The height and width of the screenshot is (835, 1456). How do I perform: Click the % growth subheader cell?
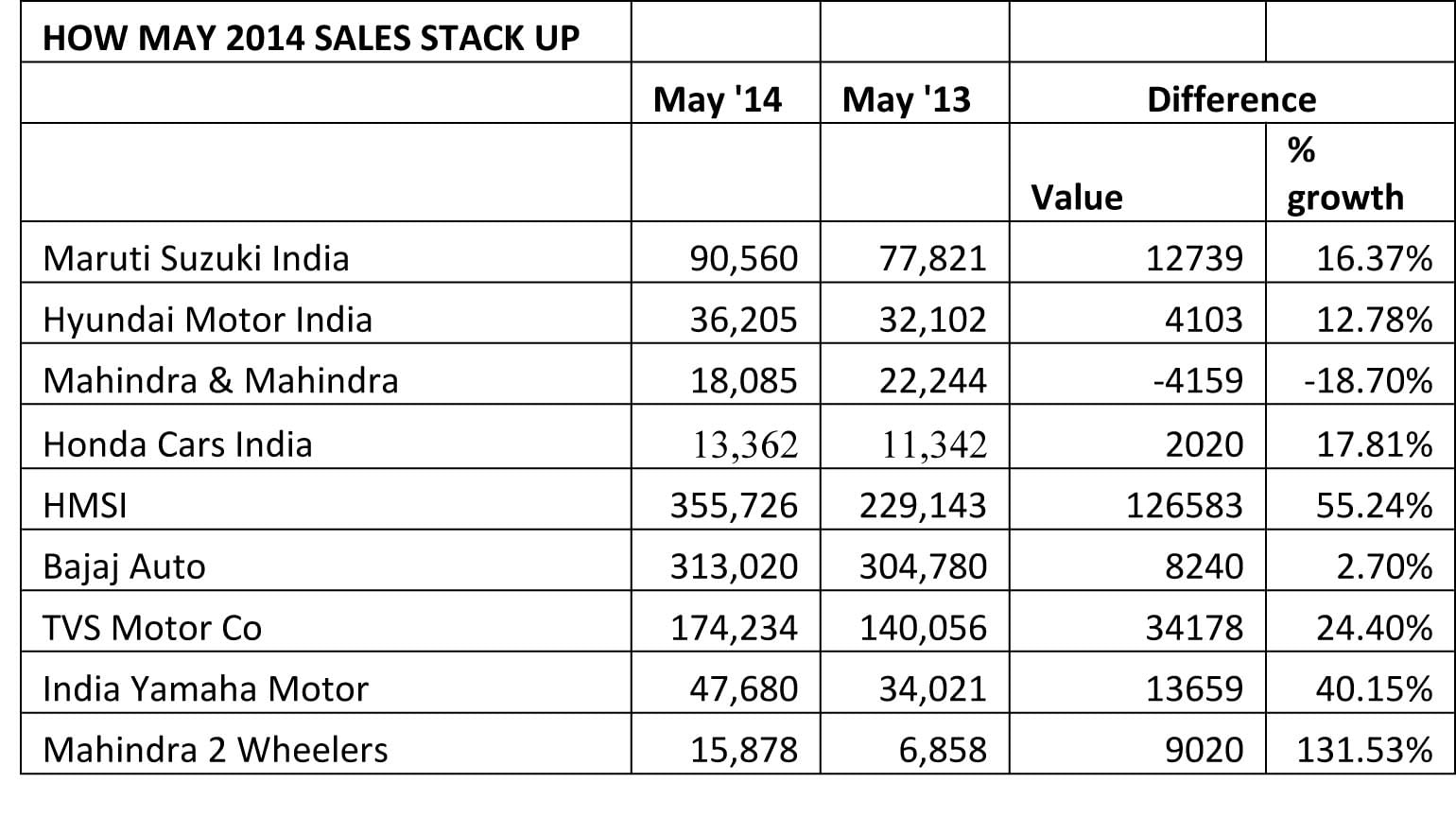[1345, 175]
